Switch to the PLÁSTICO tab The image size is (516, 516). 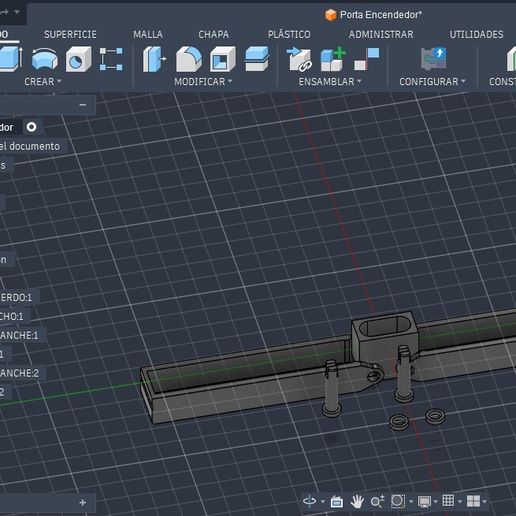point(289,34)
